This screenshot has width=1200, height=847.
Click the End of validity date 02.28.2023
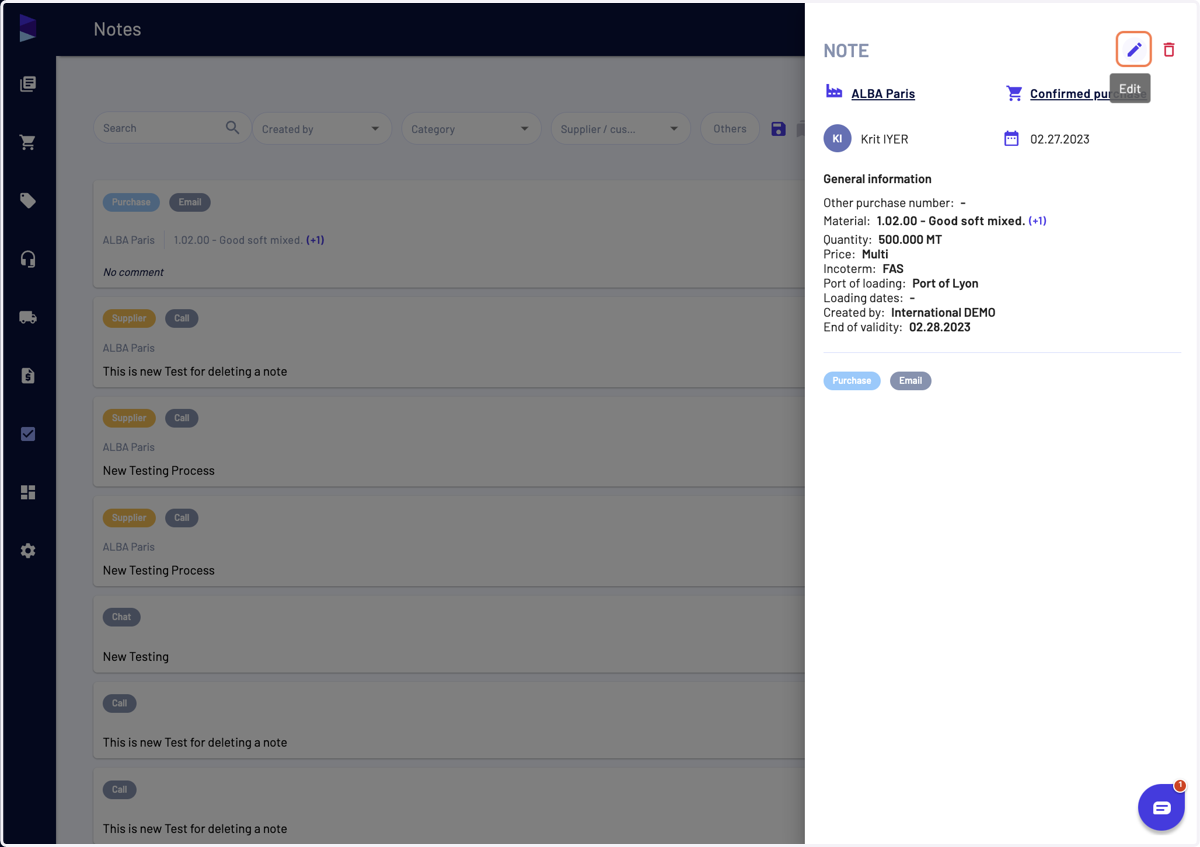pyautogui.click(x=939, y=327)
